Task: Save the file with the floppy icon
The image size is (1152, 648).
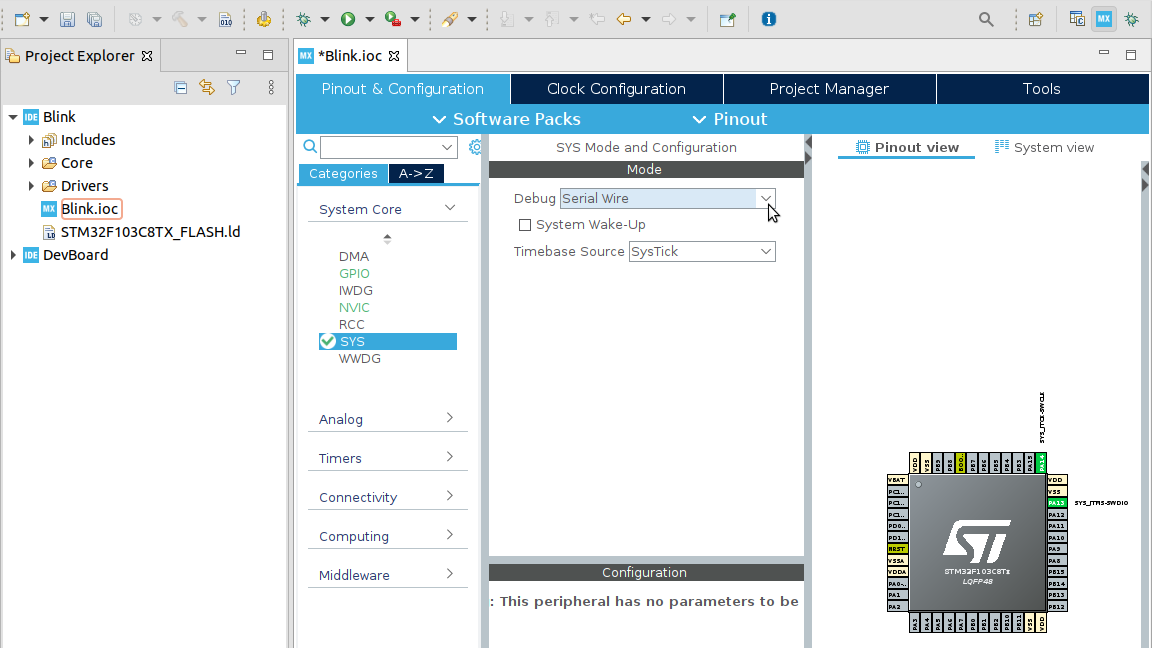Action: [x=68, y=19]
